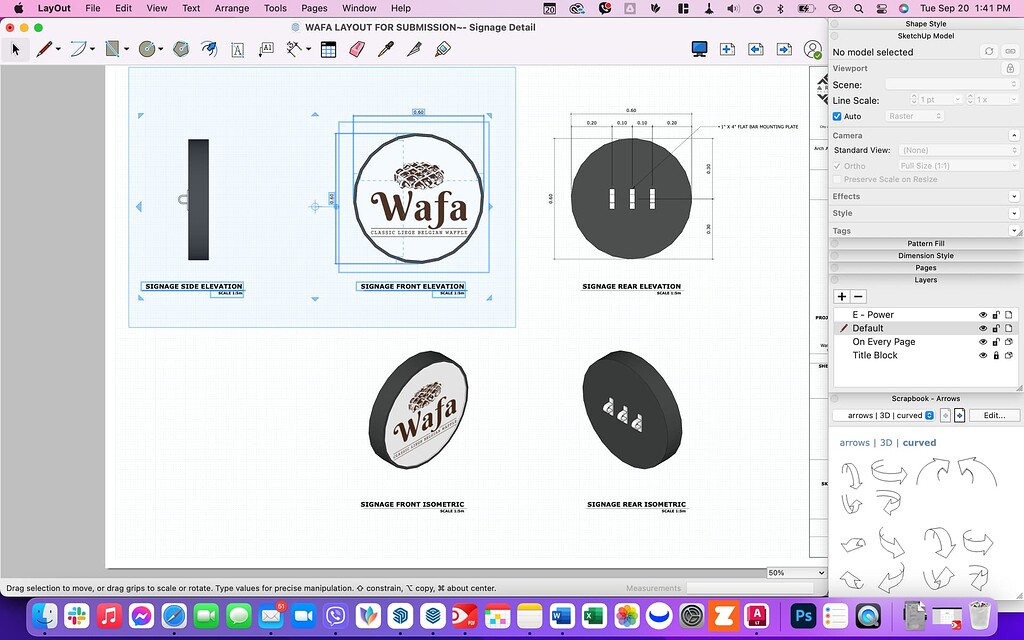
Task: Activate the eyedropper Style tool
Action: click(386, 49)
